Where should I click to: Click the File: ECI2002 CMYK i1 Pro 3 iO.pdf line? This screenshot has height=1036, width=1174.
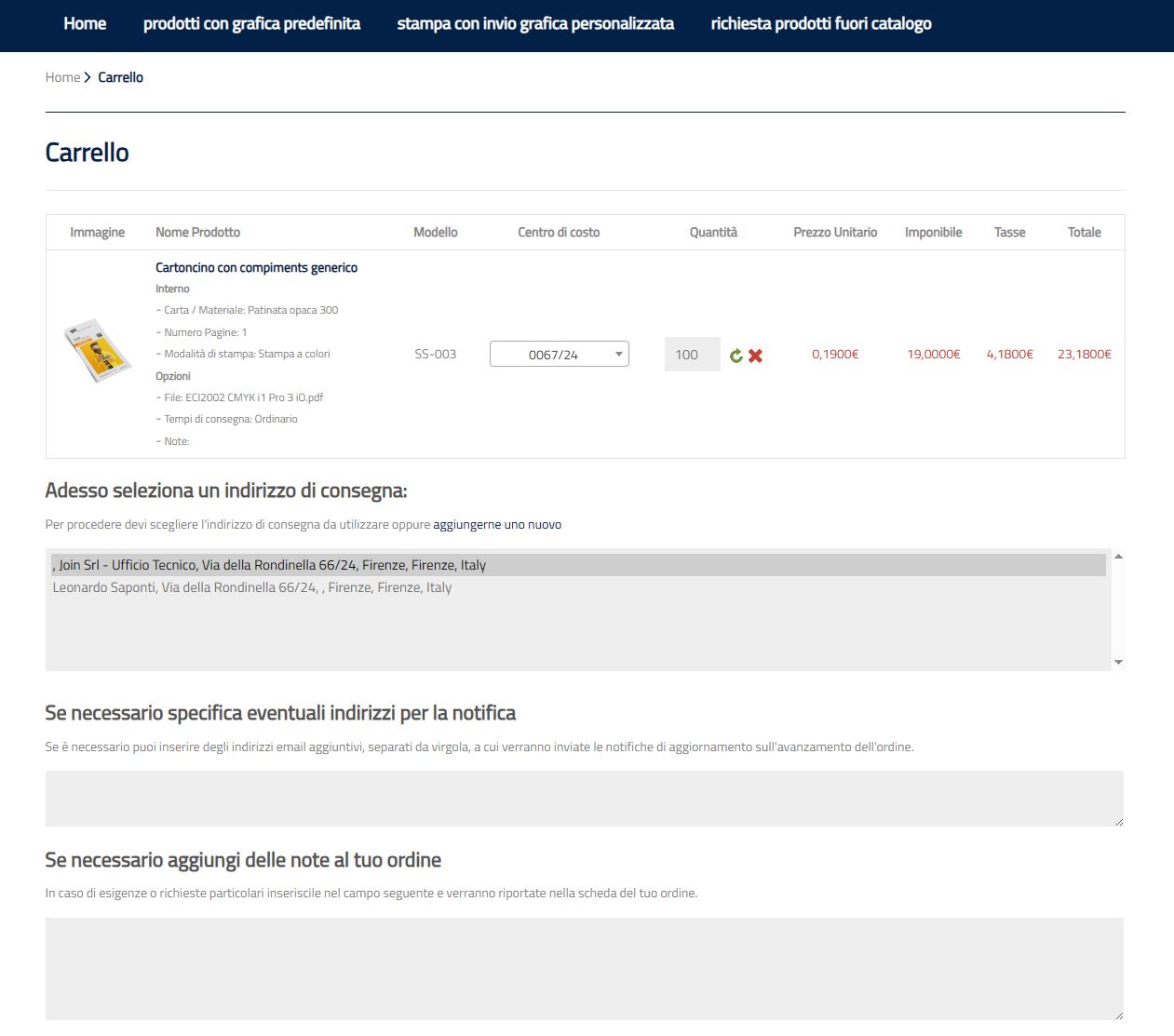(239, 397)
